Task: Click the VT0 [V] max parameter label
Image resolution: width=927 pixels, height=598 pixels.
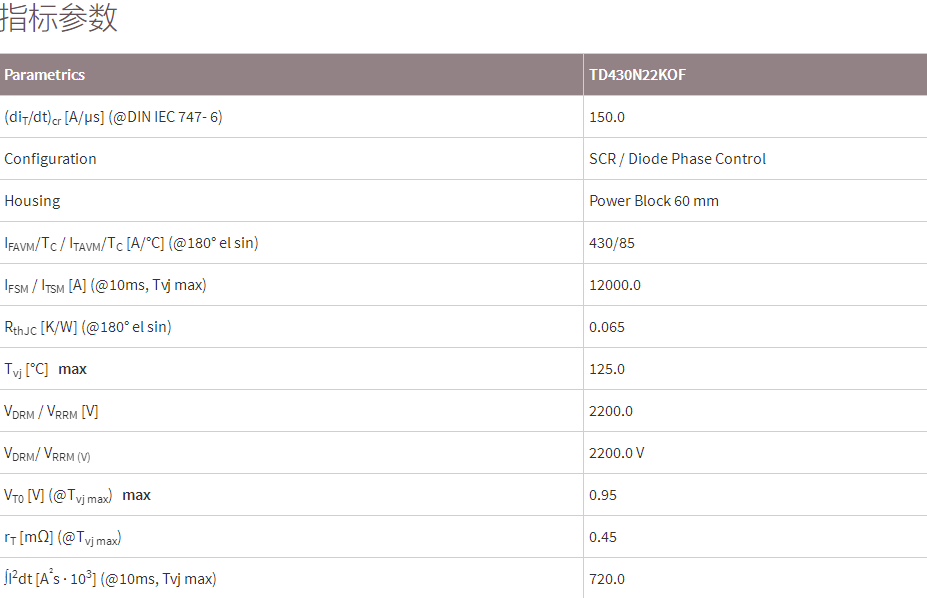Action: [x=78, y=496]
